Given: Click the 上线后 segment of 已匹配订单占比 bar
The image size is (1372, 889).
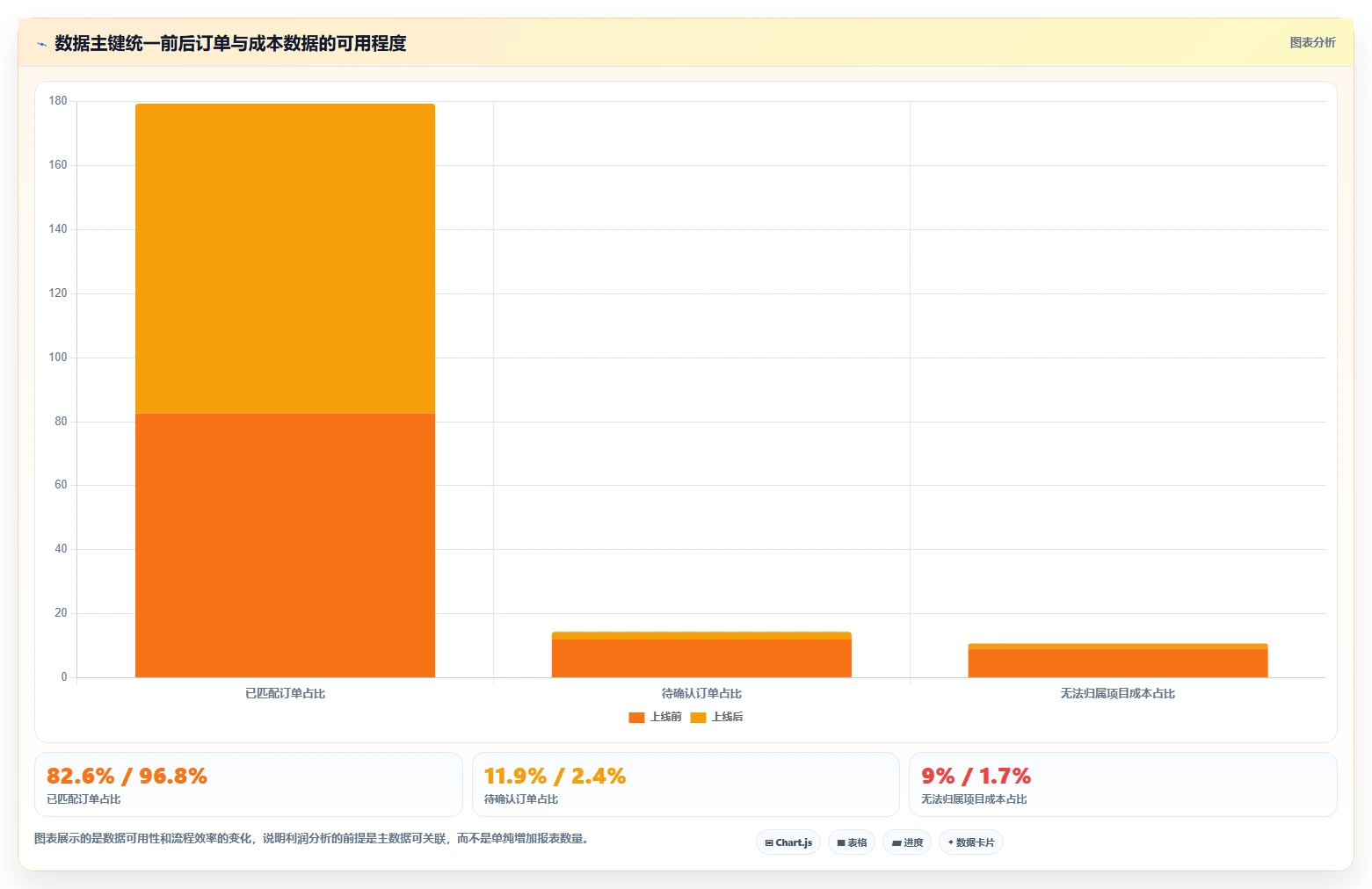Looking at the screenshot, I should (285, 258).
